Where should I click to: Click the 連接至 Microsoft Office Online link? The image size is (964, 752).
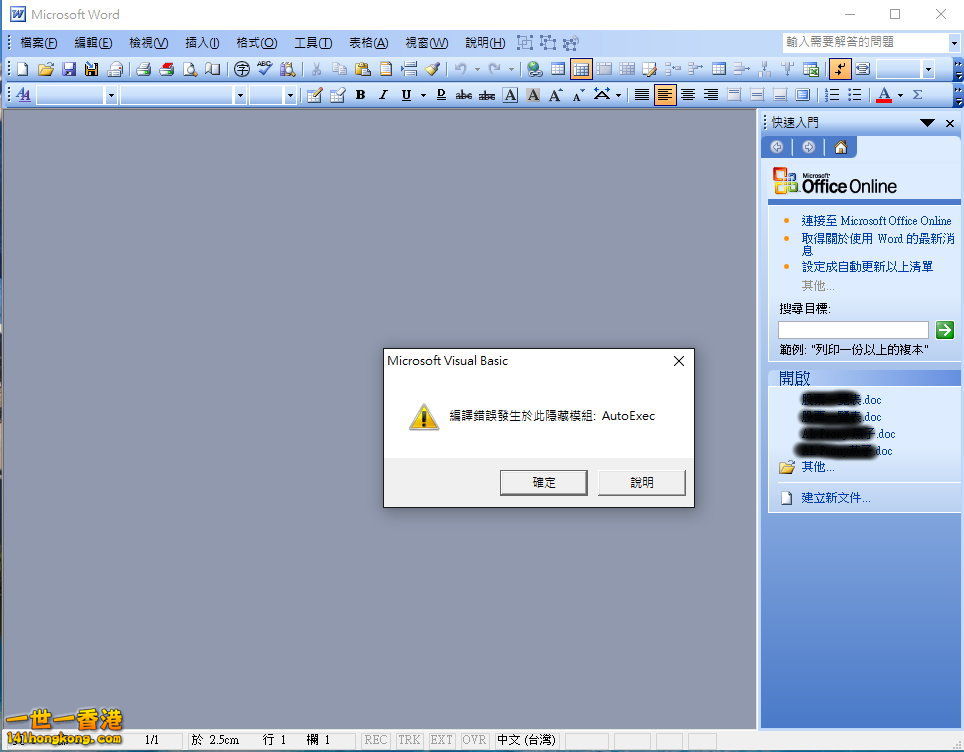tap(876, 221)
